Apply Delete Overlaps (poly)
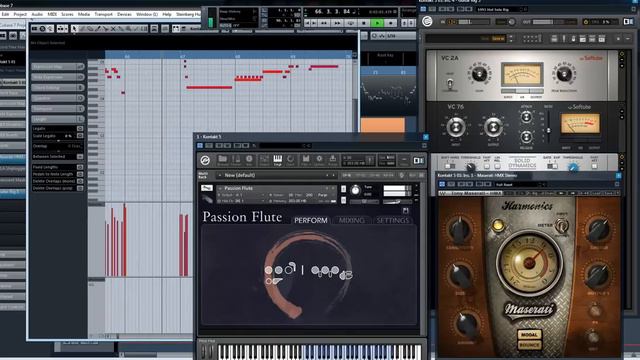 pyautogui.click(x=80, y=188)
